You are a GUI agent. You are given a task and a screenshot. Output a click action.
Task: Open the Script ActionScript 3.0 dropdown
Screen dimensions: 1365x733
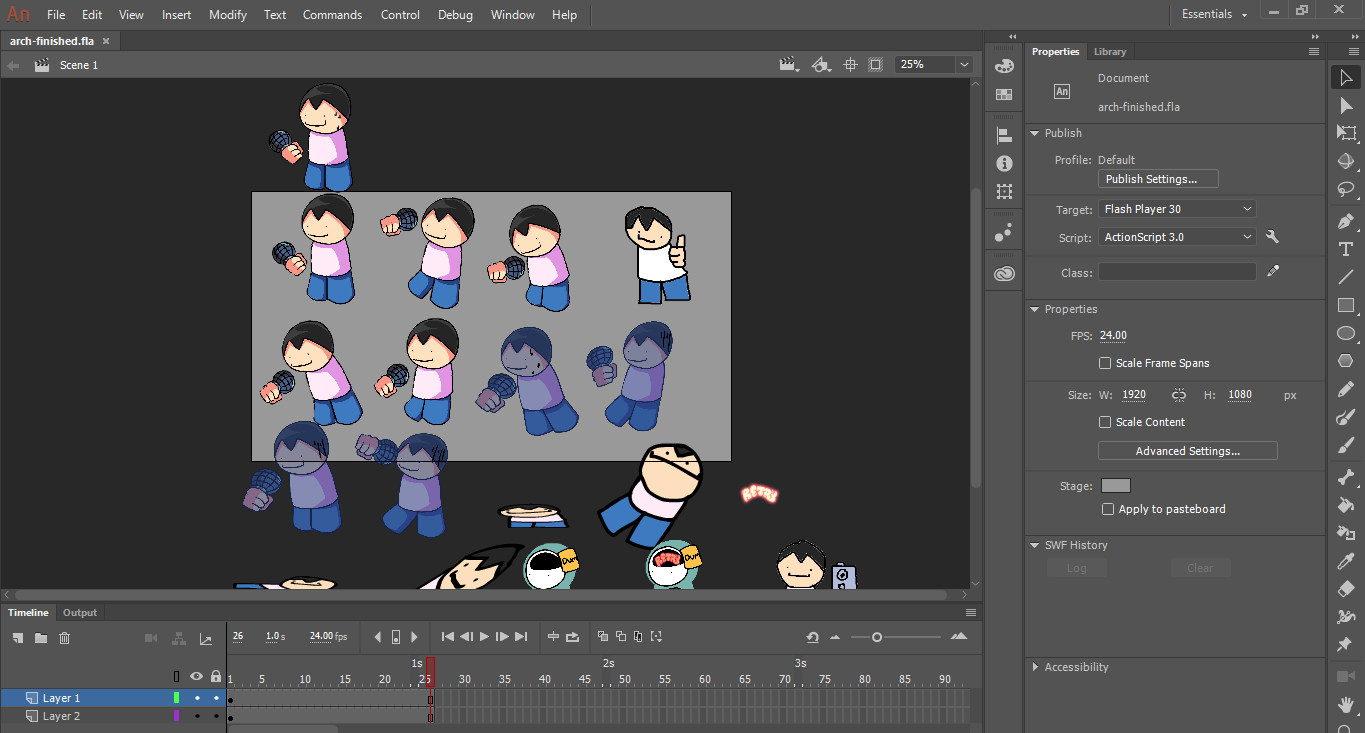point(1177,237)
